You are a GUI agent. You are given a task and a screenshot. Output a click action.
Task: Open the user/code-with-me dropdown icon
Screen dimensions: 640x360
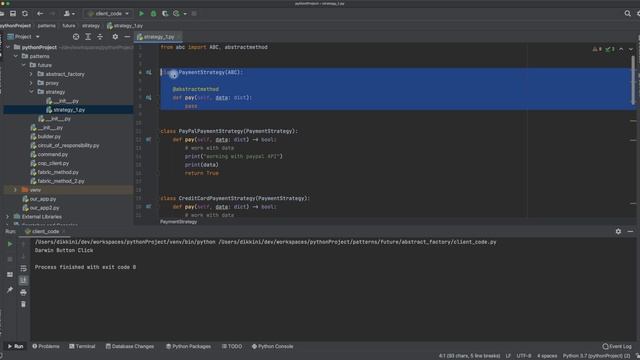69,13
